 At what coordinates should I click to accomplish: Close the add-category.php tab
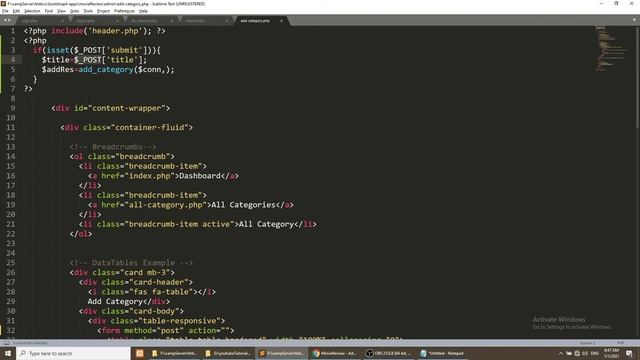[281, 20]
